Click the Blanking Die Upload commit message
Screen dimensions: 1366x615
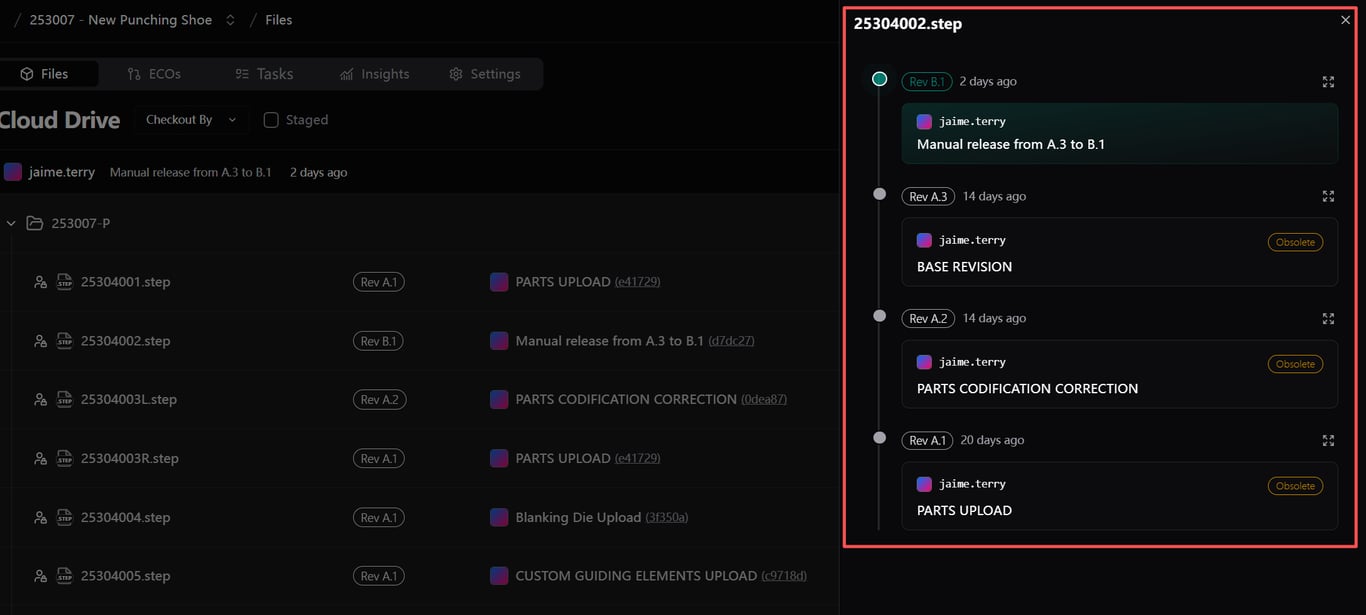tap(578, 517)
